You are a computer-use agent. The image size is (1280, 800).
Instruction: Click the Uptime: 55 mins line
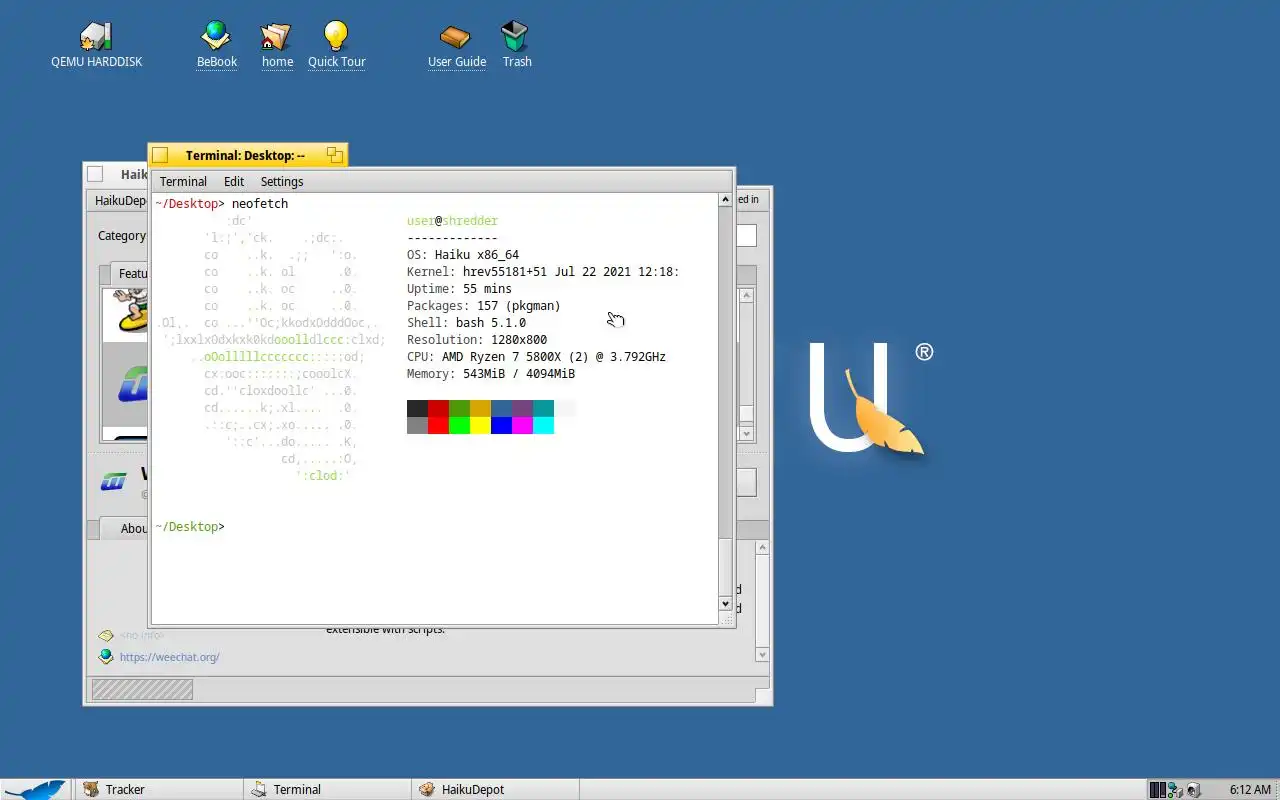click(x=459, y=289)
